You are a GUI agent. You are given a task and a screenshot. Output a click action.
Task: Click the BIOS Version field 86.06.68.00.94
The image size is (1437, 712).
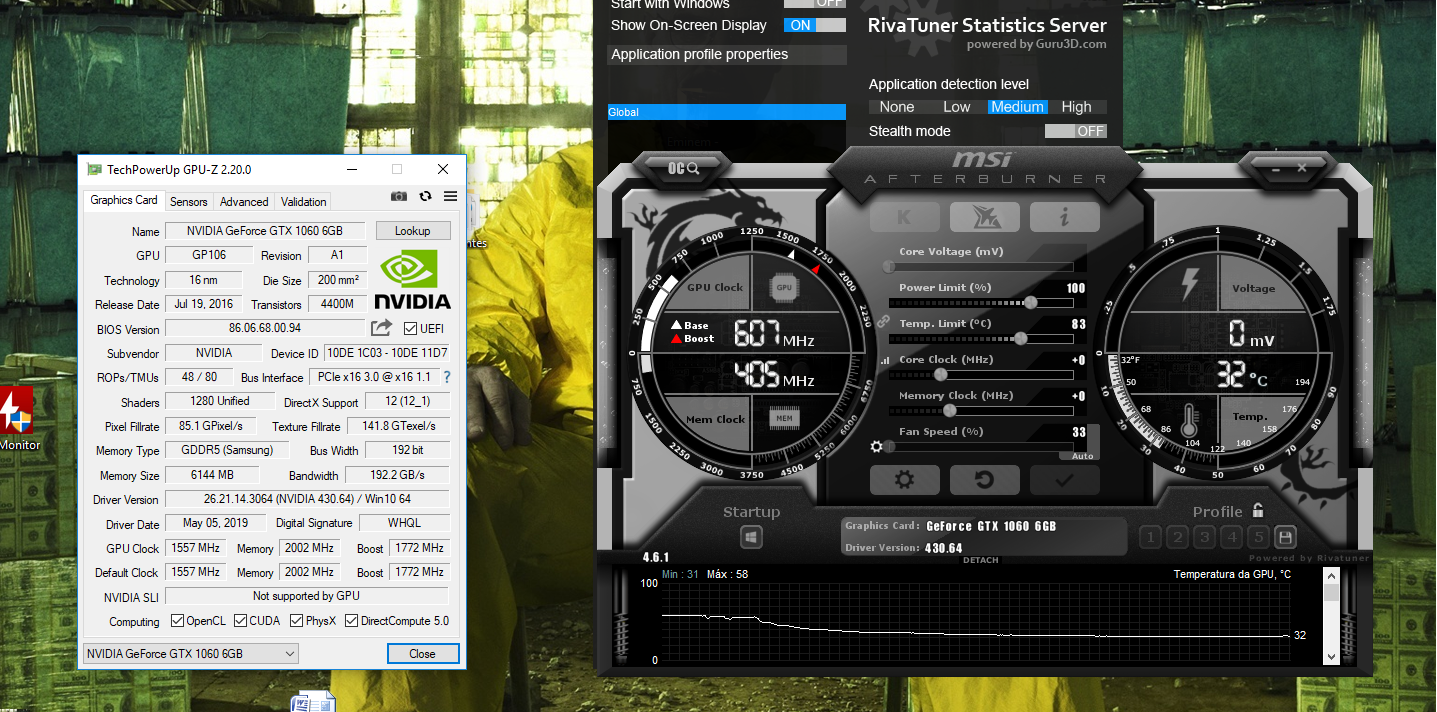click(265, 328)
